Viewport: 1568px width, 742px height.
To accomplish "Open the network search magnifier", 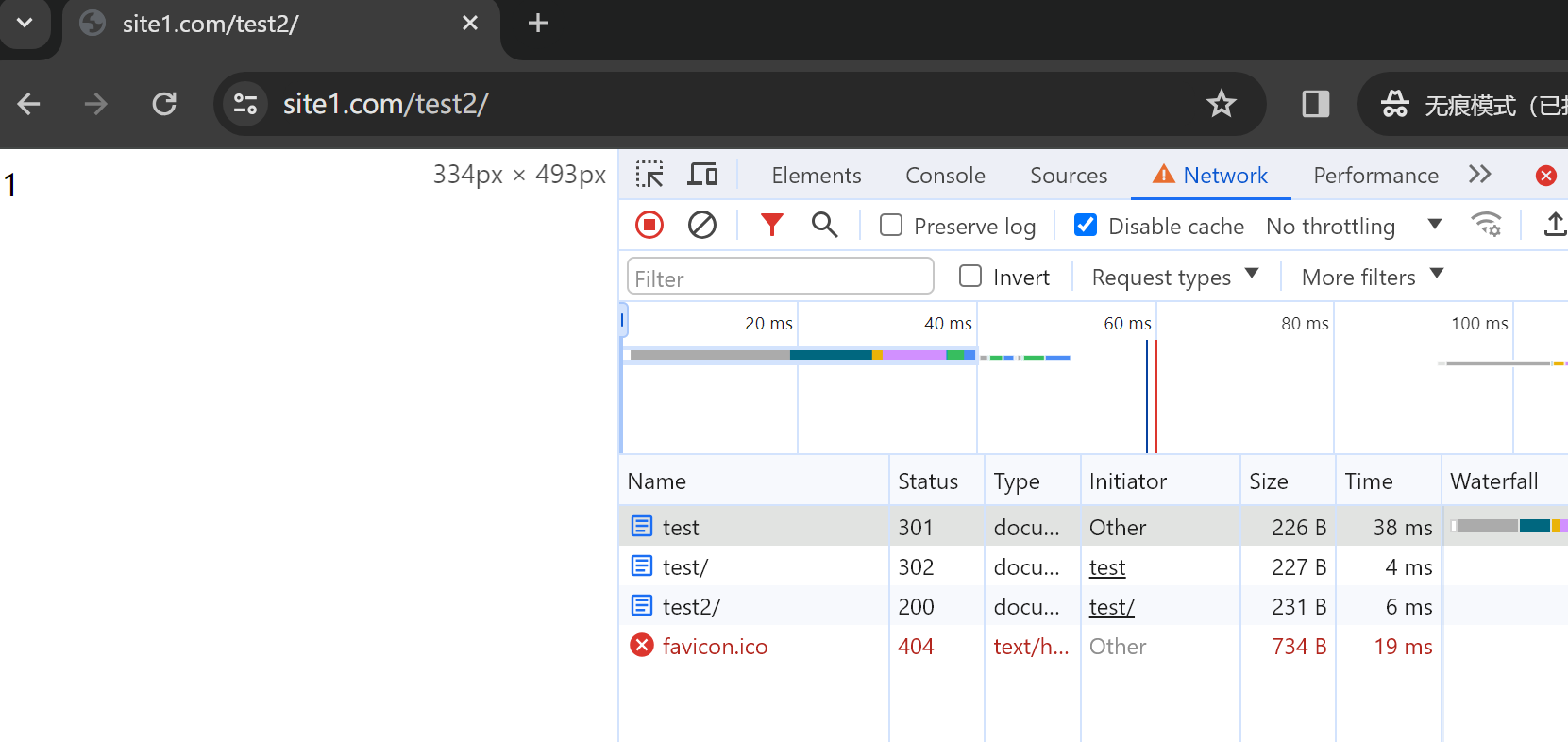I will tap(824, 225).
